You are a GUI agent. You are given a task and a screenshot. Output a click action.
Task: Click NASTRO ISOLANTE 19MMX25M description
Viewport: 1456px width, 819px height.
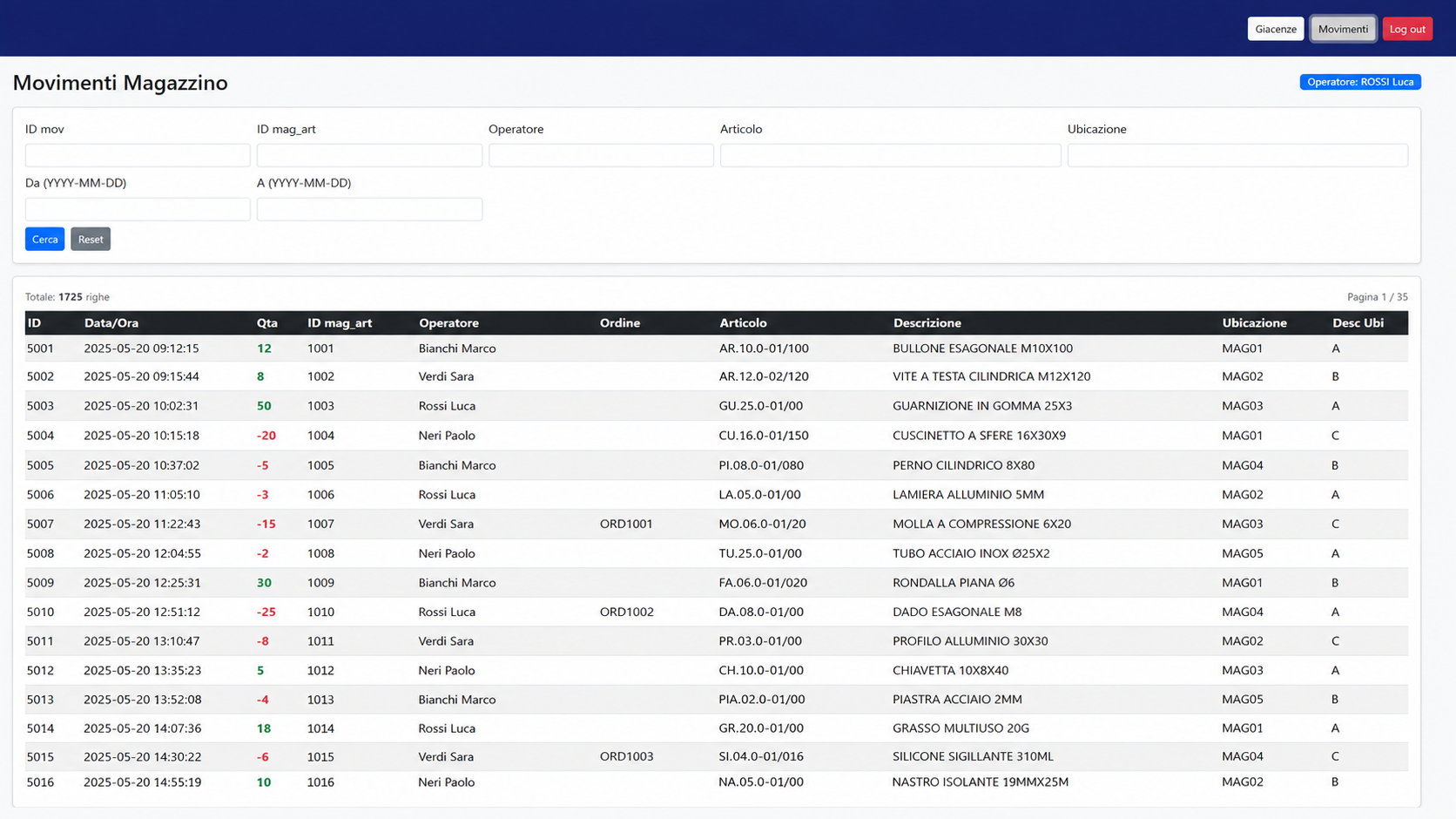pyautogui.click(x=980, y=782)
